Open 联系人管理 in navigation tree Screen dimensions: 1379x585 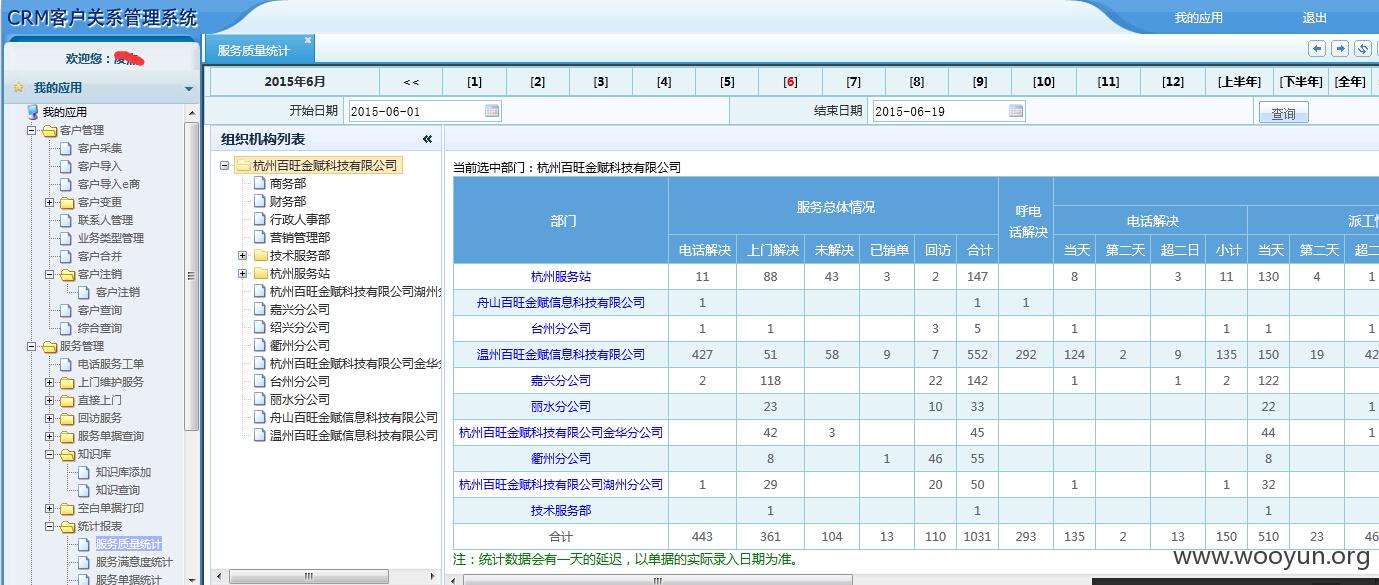pyautogui.click(x=105, y=220)
